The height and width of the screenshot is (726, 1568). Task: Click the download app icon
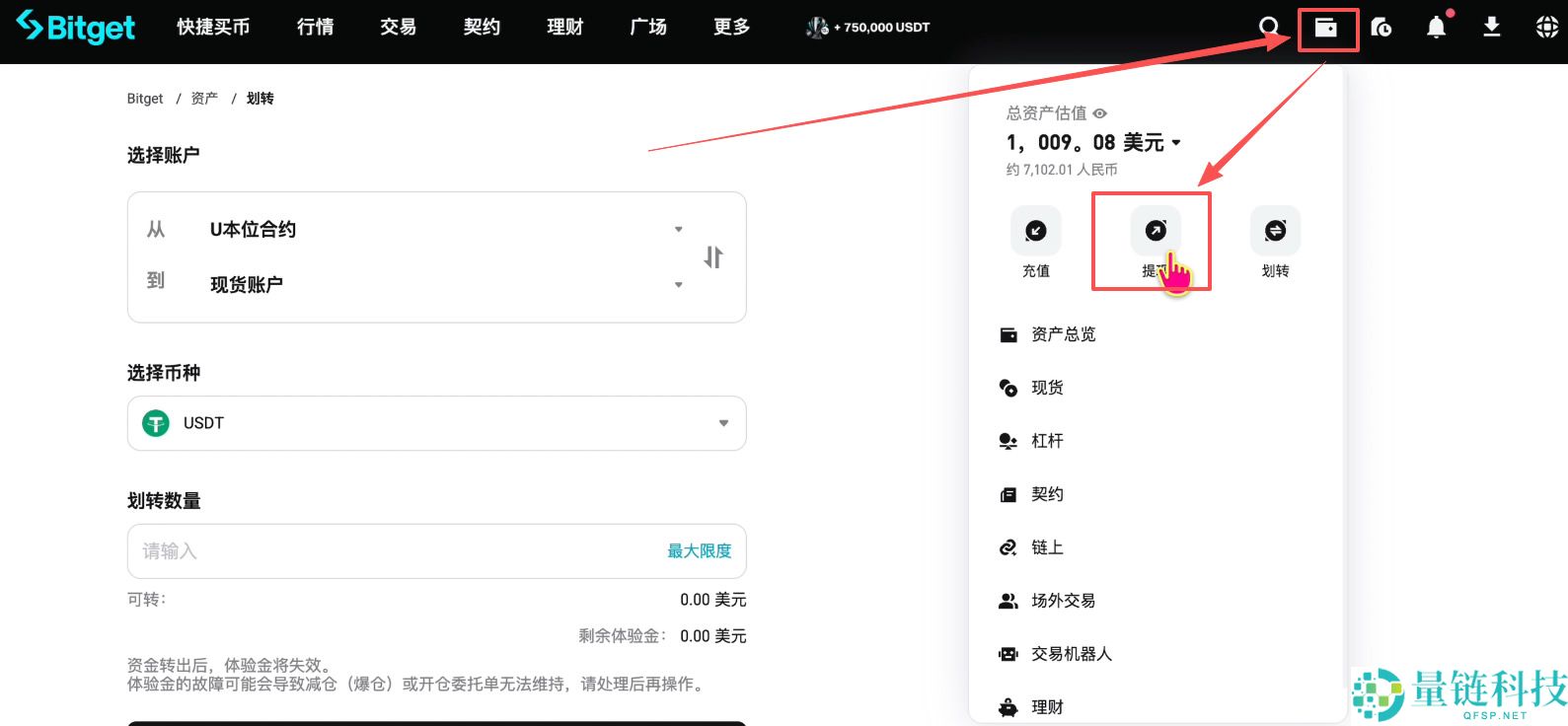(x=1492, y=28)
